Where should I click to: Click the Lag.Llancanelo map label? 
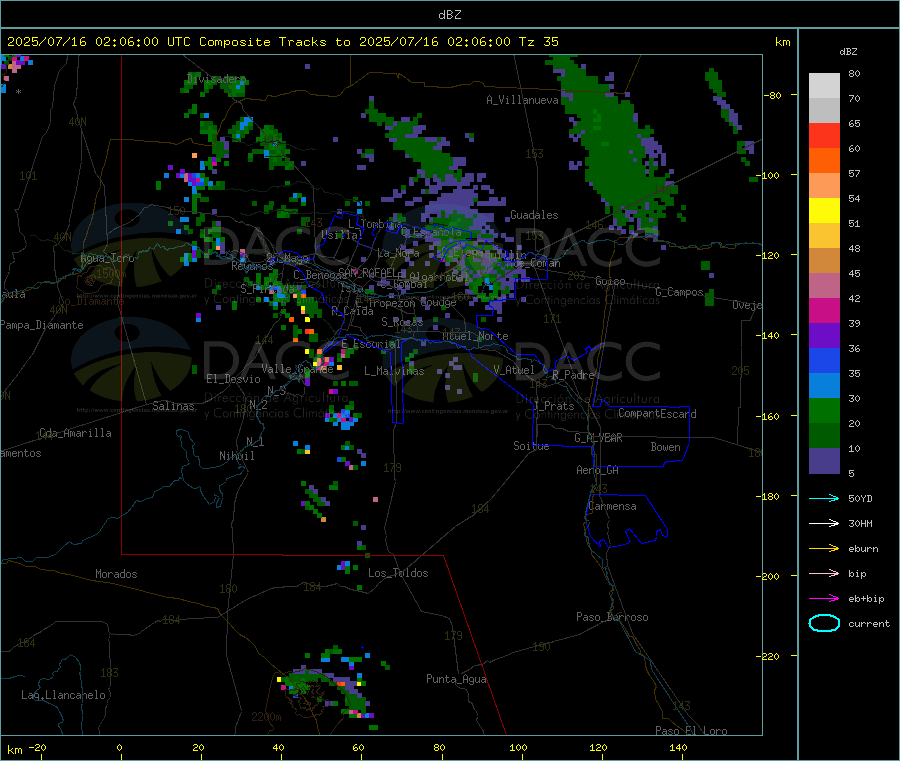pyautogui.click(x=63, y=695)
